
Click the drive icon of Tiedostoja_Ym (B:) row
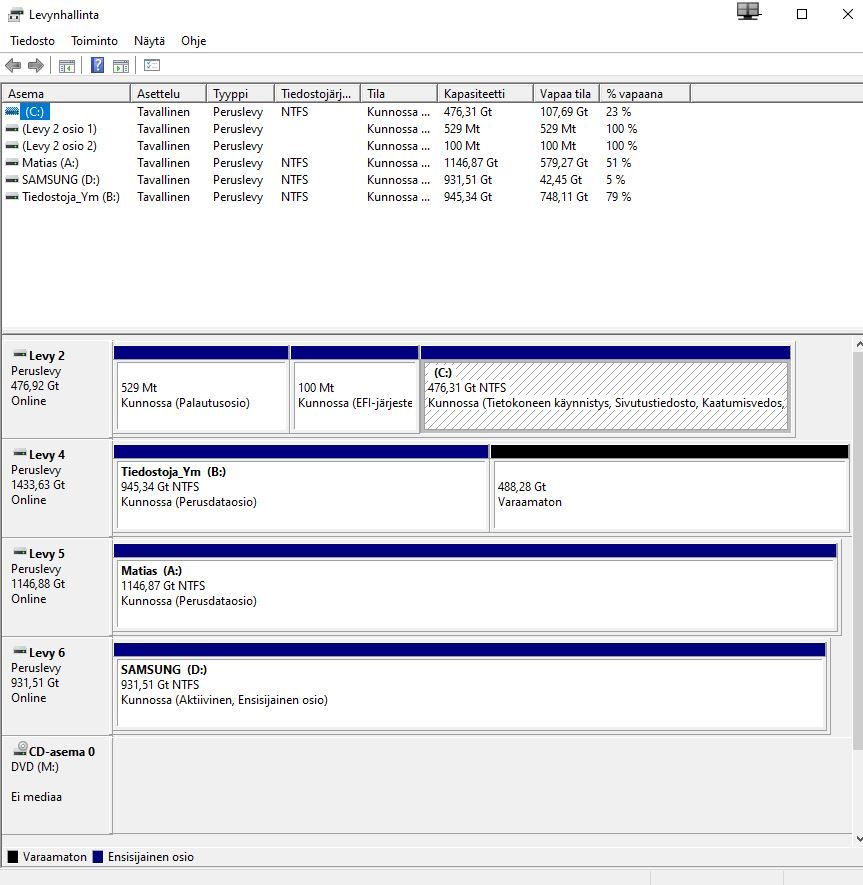(12, 196)
